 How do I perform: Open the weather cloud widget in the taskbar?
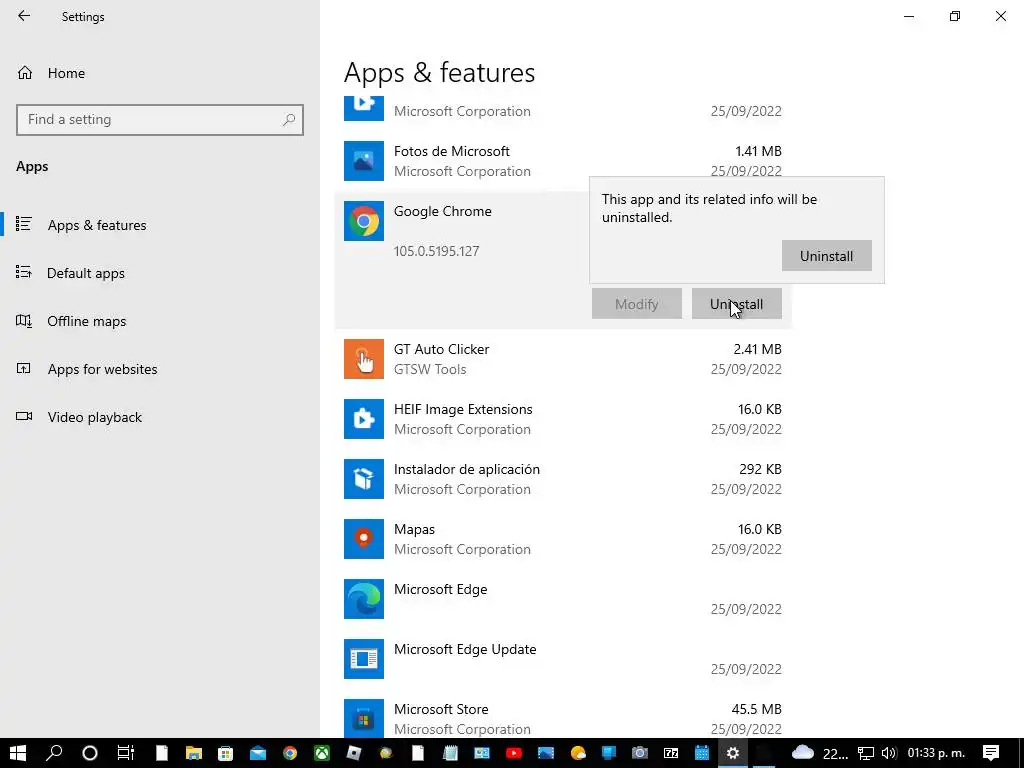pos(803,753)
